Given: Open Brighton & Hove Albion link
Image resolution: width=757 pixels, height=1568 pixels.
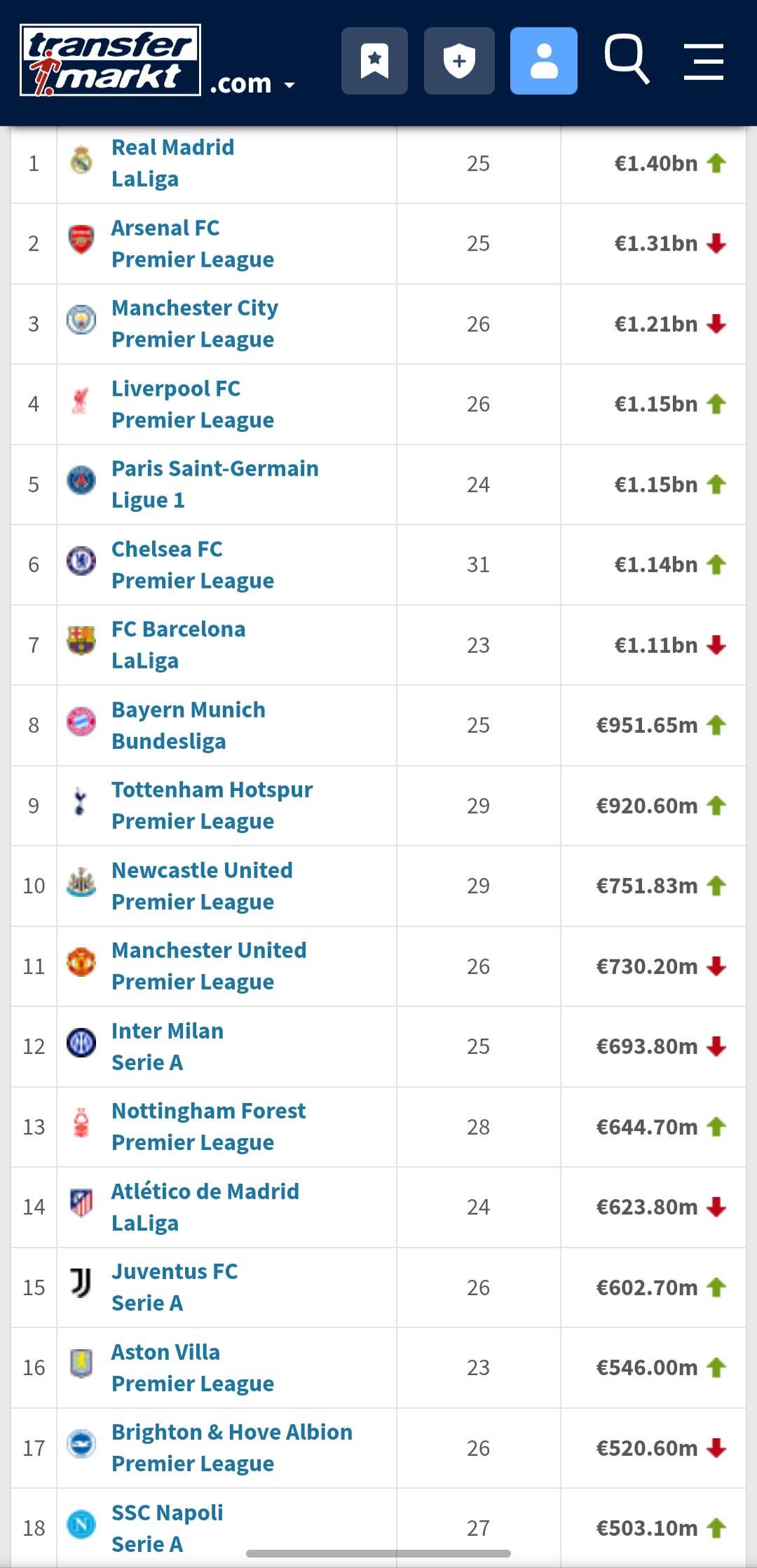Looking at the screenshot, I should [231, 1432].
